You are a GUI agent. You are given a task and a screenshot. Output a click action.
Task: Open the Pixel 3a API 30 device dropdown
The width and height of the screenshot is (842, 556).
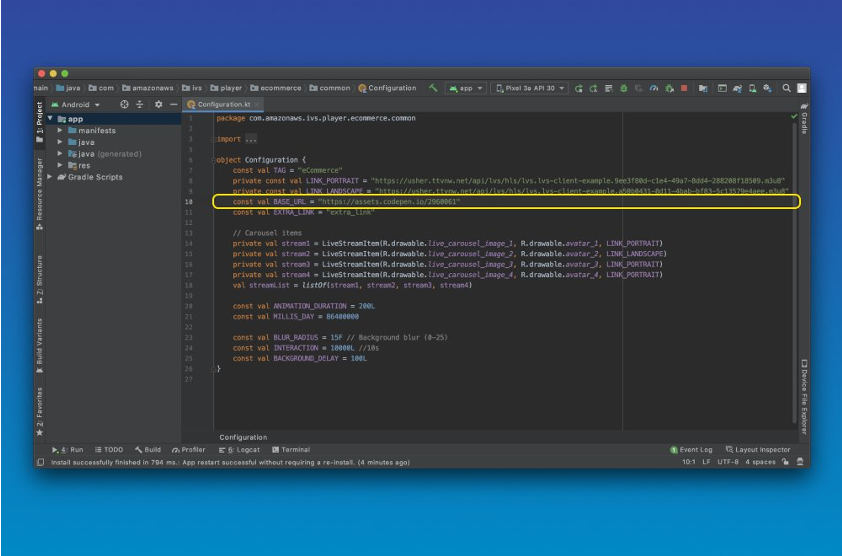coord(529,88)
